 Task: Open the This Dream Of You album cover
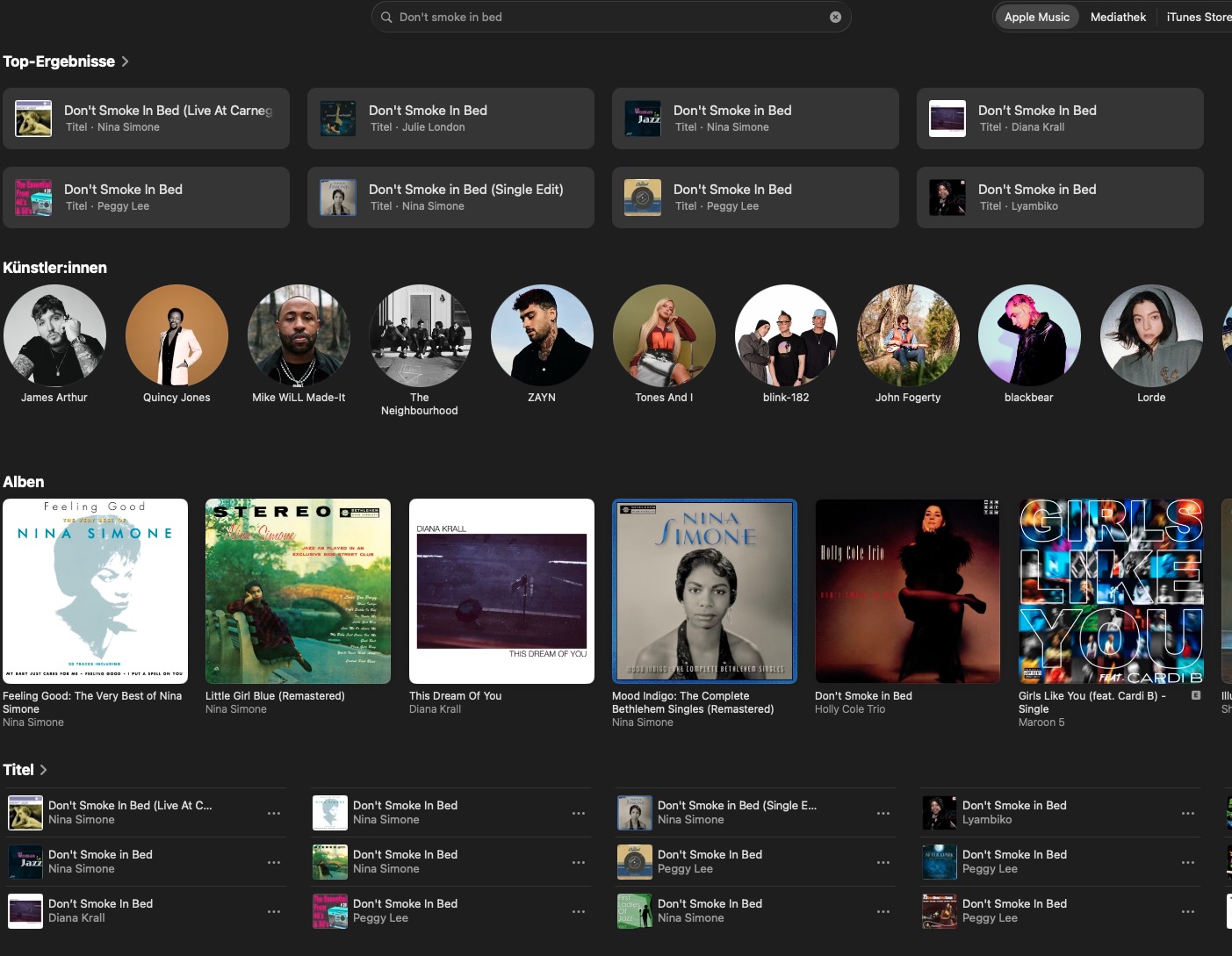pos(501,591)
